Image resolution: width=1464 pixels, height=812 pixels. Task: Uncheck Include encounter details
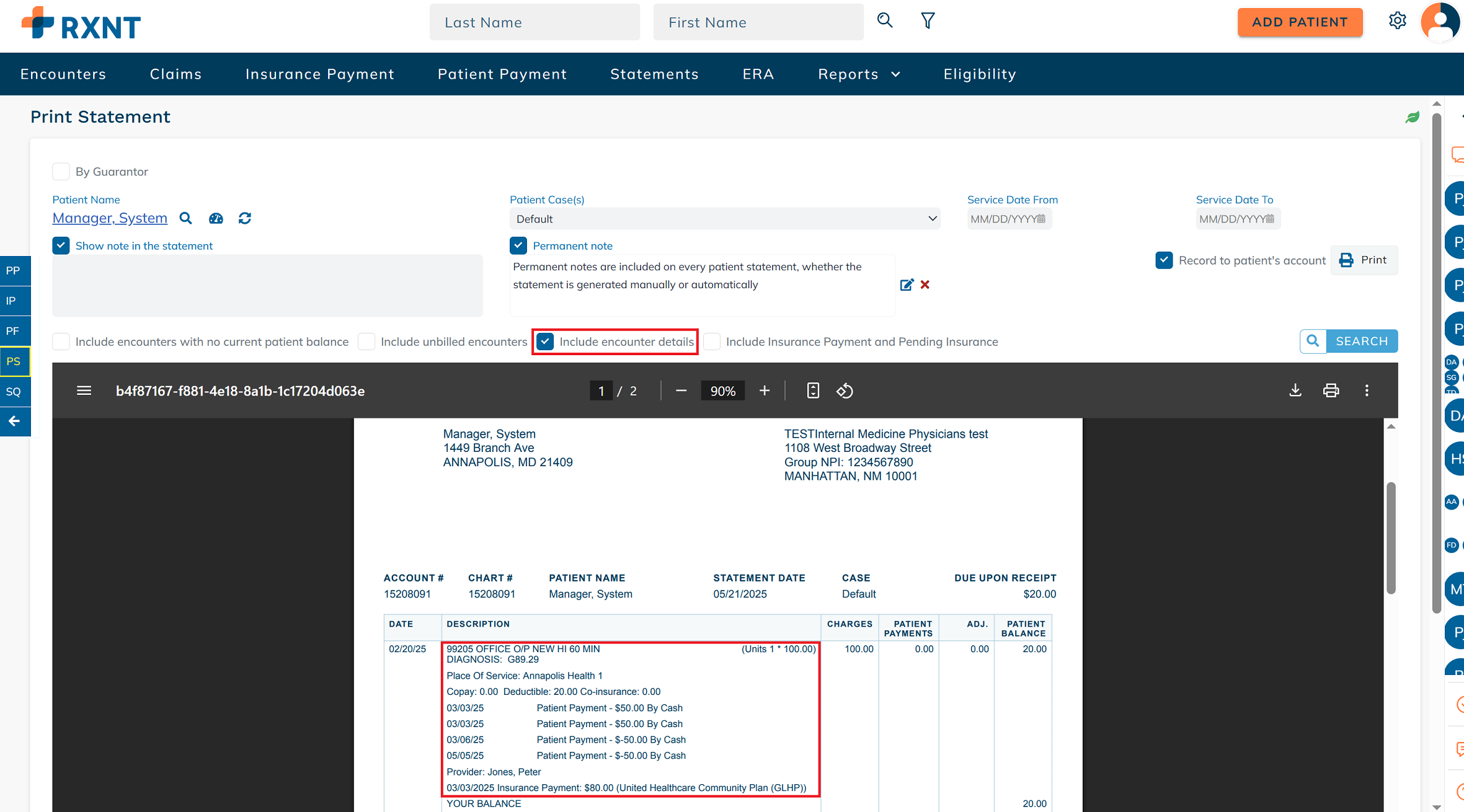click(x=546, y=342)
